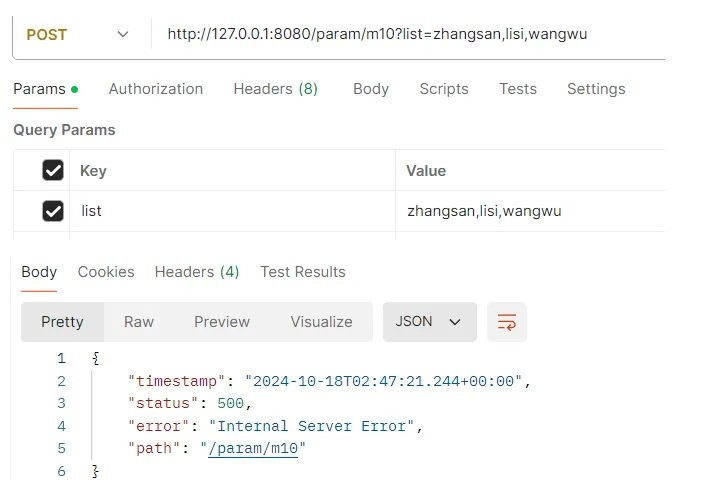The width and height of the screenshot is (726, 486).
Task: Switch to Raw response view
Action: click(x=139, y=322)
